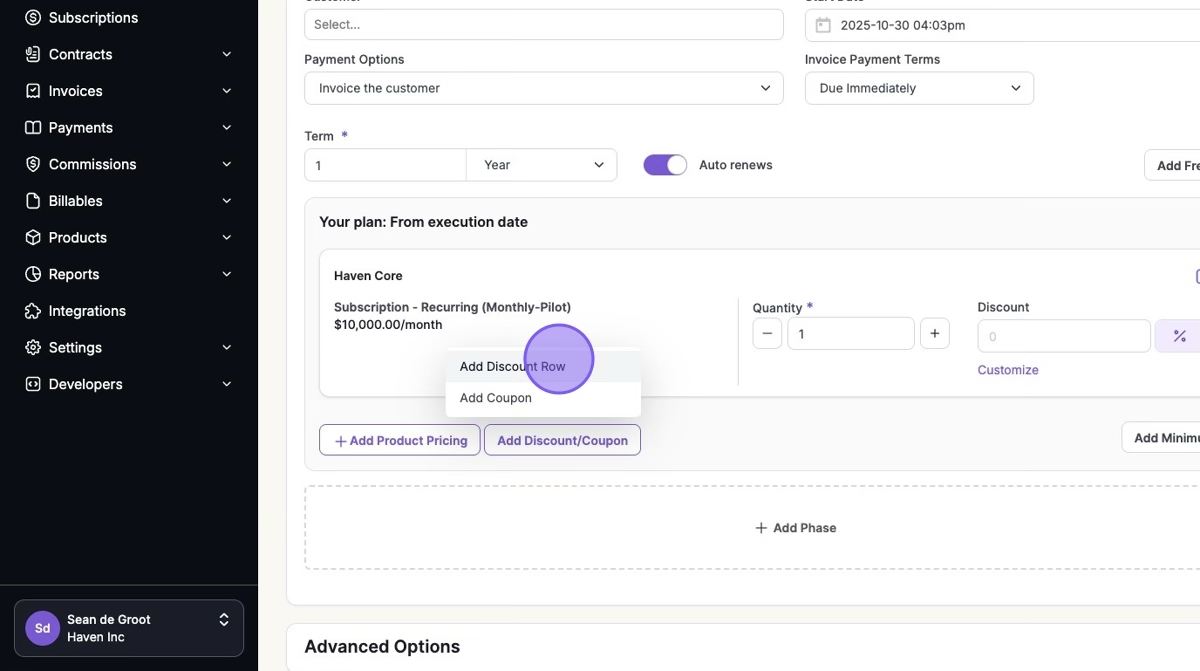Screen dimensions: 1200x671
Task: Open the Invoice Payment Terms dropdown
Action: pyautogui.click(x=918, y=88)
